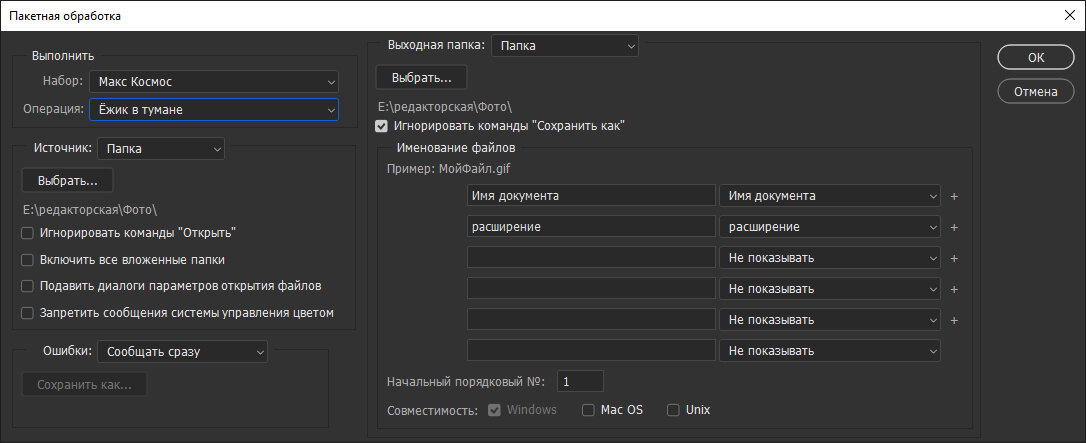1086x443 pixels.
Task: Click the plus icon beside расширение dropdown
Action: (x=954, y=227)
